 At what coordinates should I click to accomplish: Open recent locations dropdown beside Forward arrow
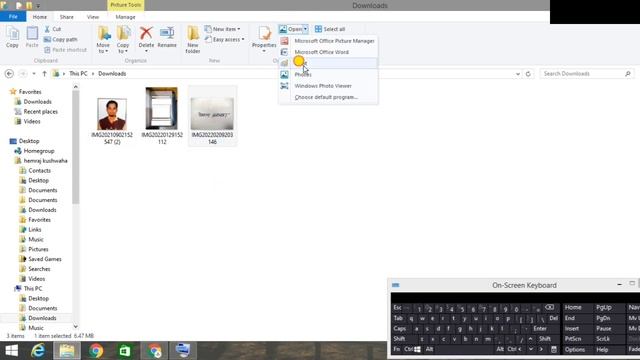point(34,74)
